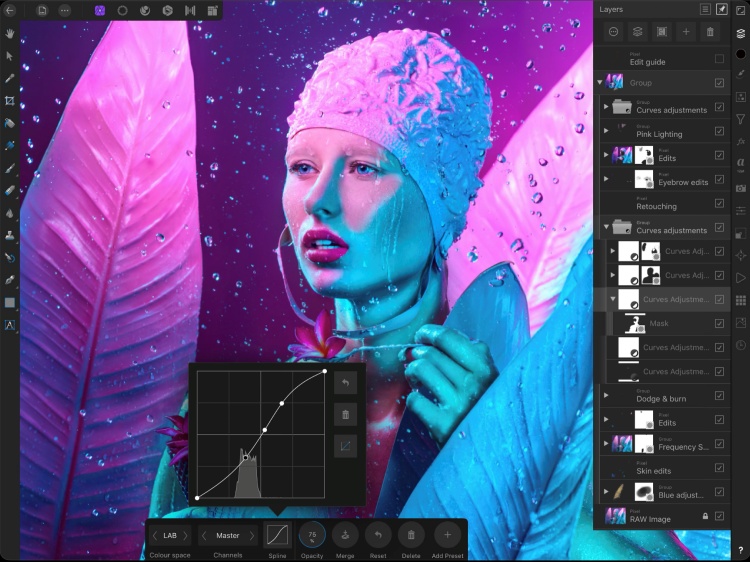
Task: Select the Mask layer thumbnail
Action: point(635,324)
